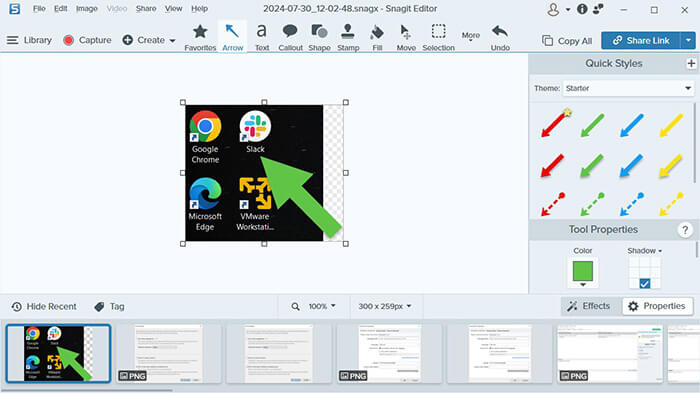The height and width of the screenshot is (393, 700).
Task: Select the Arrow tool
Action: pyautogui.click(x=233, y=38)
